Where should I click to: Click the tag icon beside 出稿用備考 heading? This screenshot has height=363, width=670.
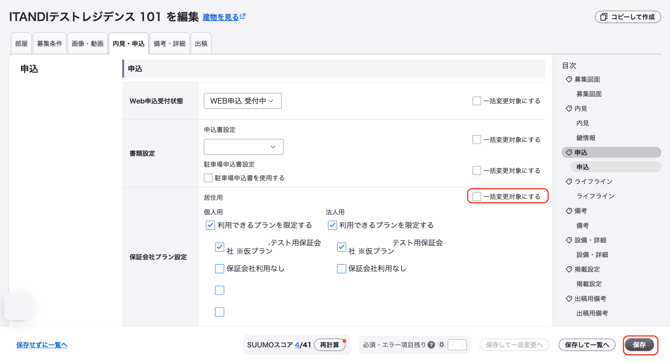(x=569, y=299)
